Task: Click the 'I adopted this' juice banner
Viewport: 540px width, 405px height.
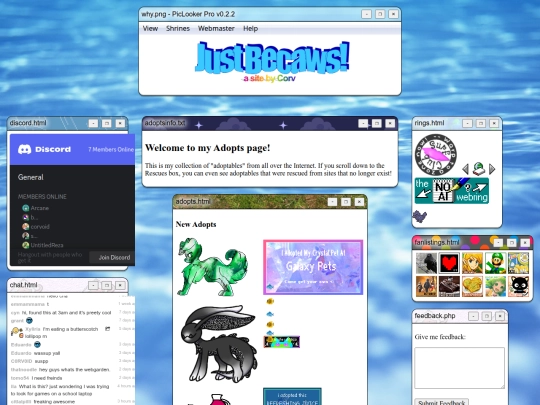Action: coord(292,396)
